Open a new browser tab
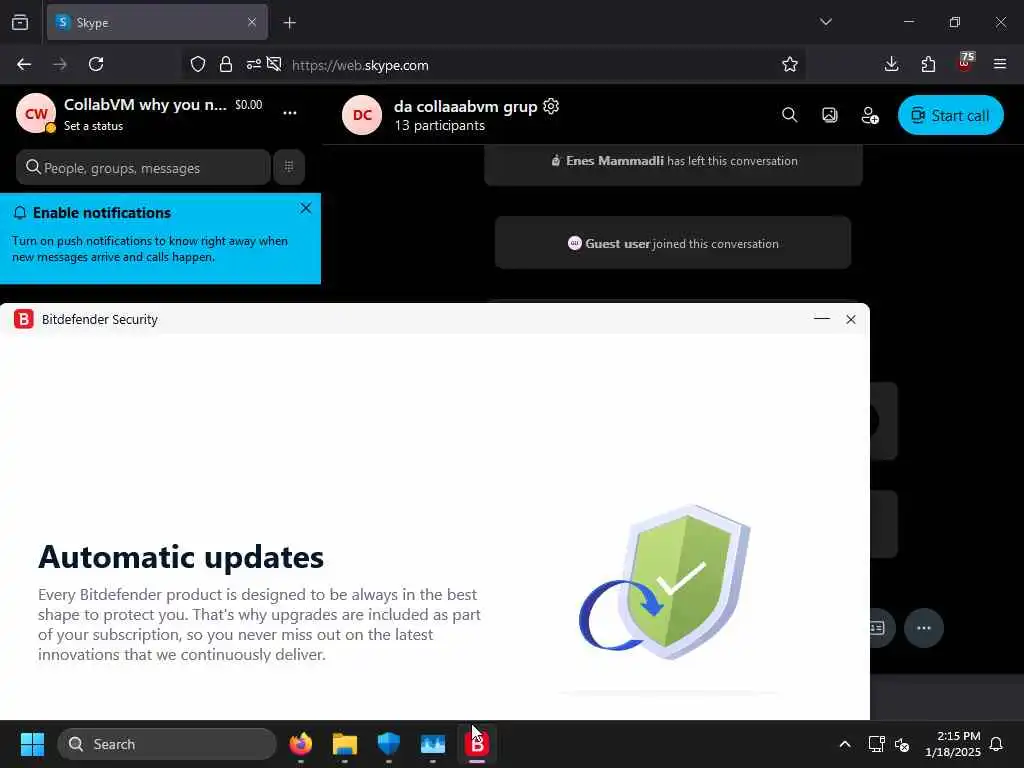 pos(290,23)
